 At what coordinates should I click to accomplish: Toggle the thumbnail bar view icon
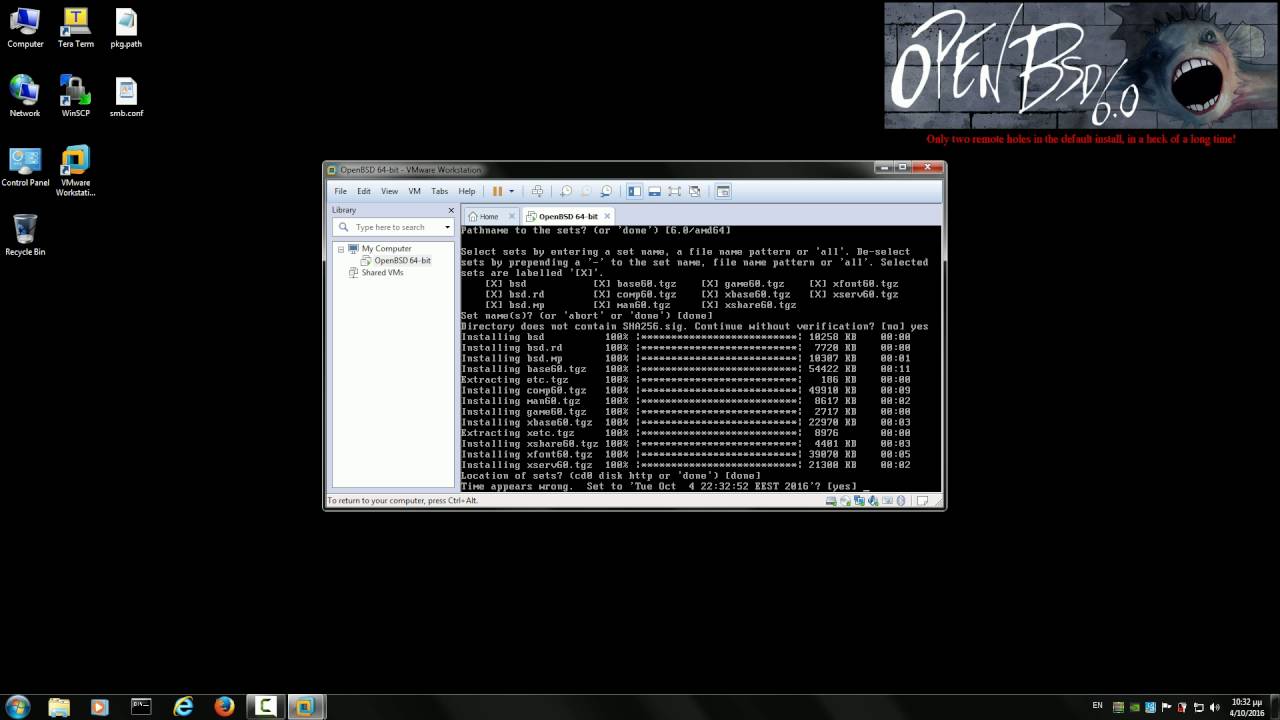click(x=654, y=191)
